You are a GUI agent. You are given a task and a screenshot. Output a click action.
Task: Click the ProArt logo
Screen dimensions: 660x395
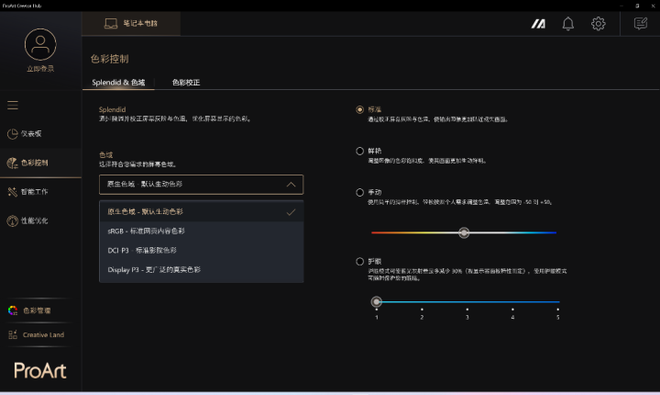coord(40,371)
